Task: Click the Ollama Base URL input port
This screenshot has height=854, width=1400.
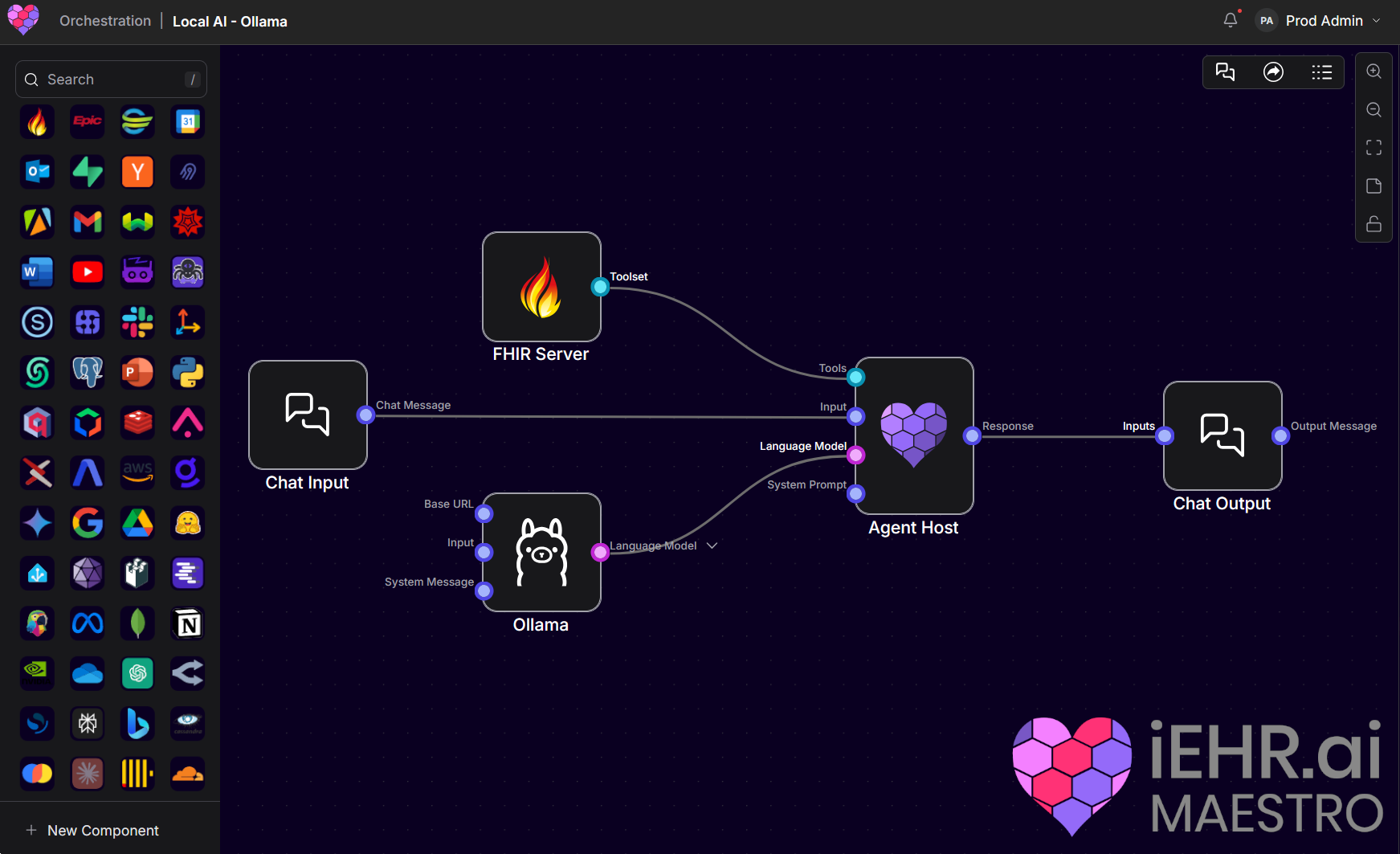Action: 484,513
